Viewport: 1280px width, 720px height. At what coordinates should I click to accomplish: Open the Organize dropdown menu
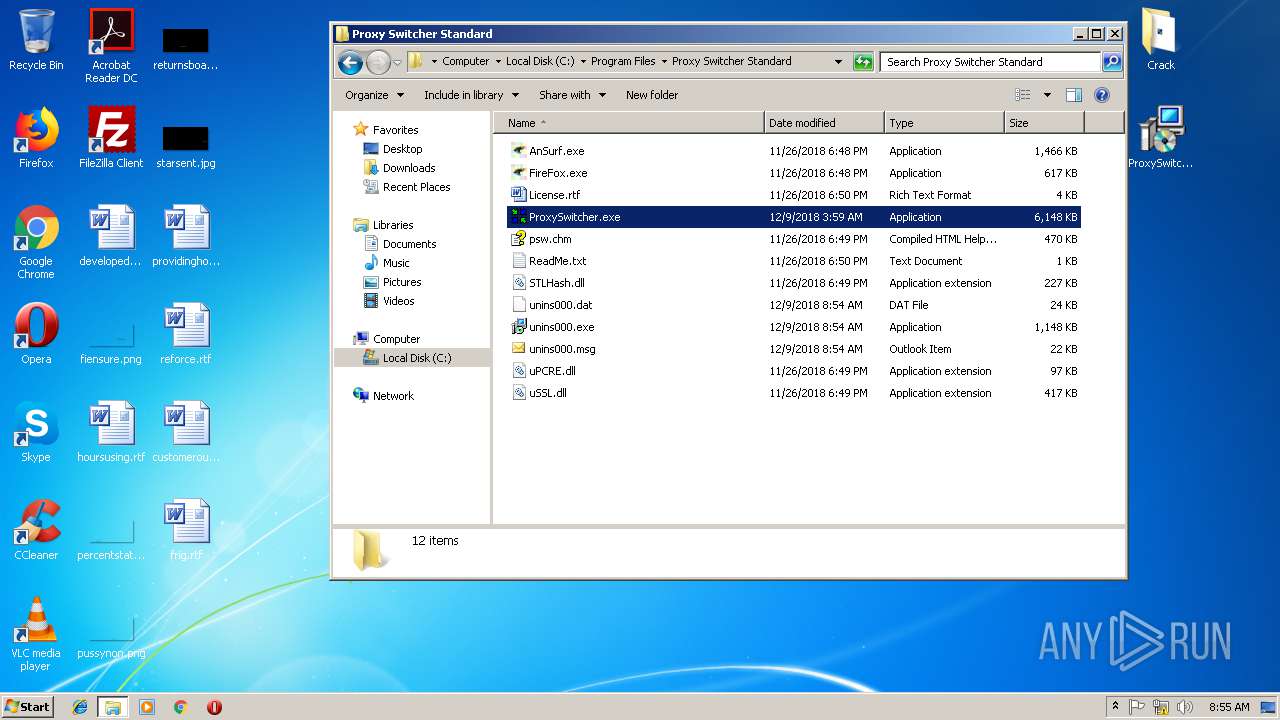coord(375,95)
